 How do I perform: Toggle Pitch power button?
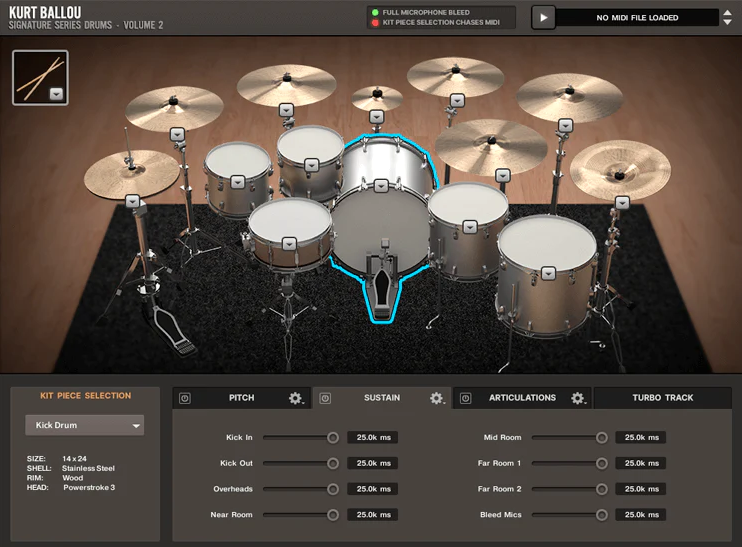pyautogui.click(x=185, y=398)
